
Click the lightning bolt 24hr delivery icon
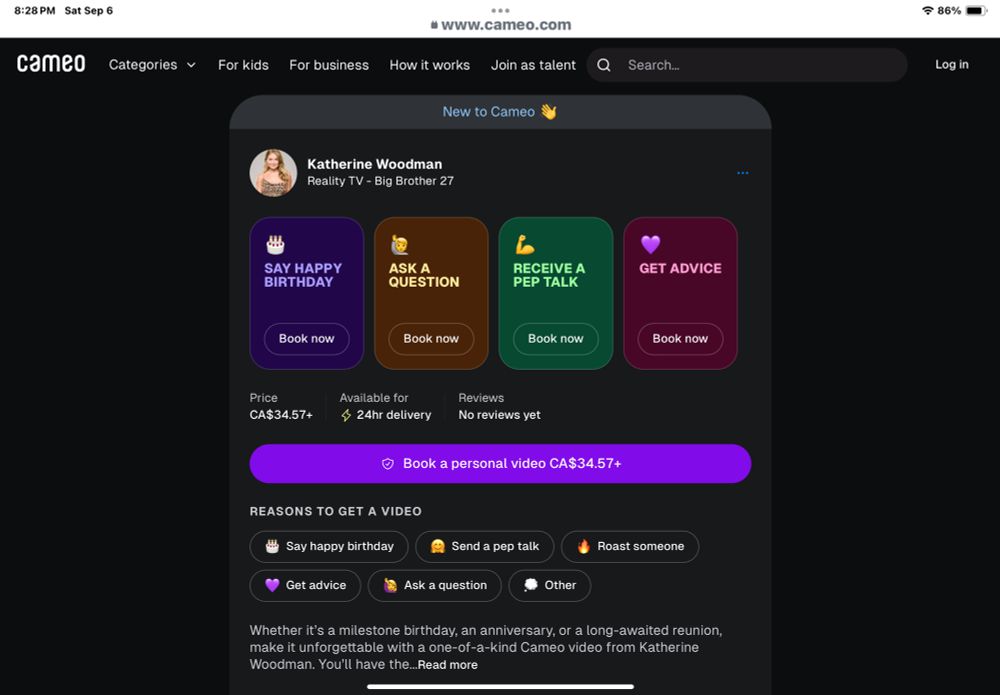(x=346, y=415)
